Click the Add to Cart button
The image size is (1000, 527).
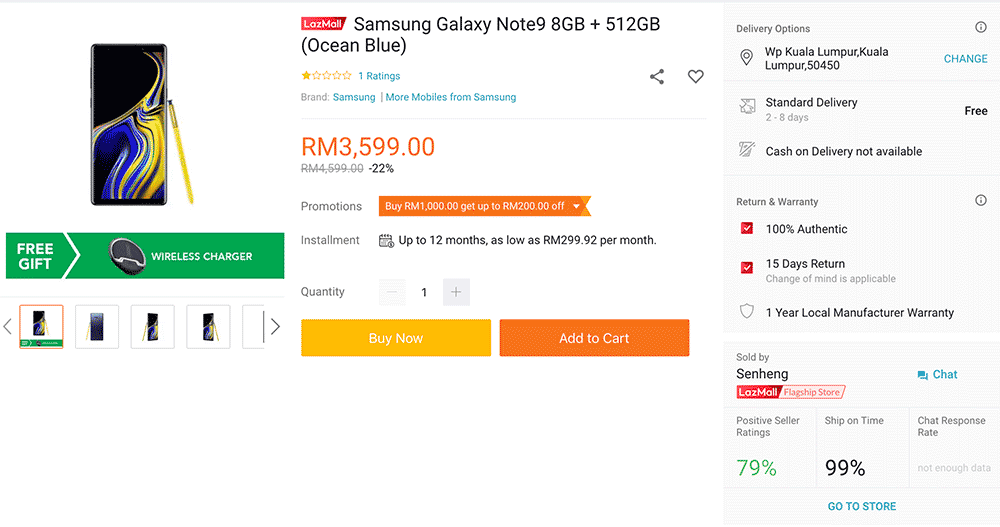tap(594, 338)
